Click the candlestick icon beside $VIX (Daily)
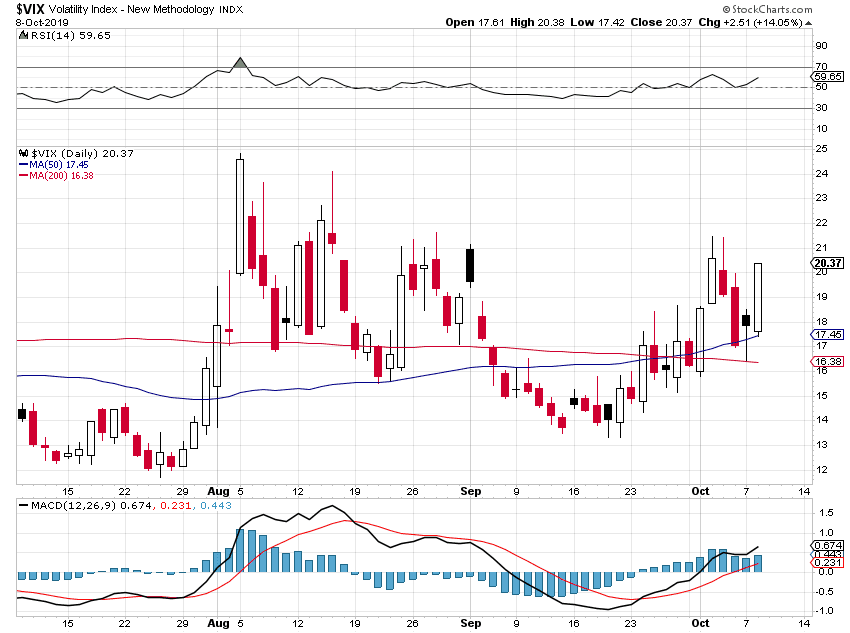 pos(23,153)
